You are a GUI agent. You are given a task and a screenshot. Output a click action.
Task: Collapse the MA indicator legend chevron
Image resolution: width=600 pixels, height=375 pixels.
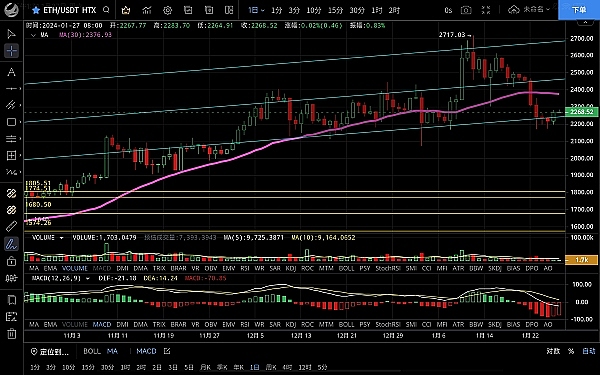tap(33, 35)
